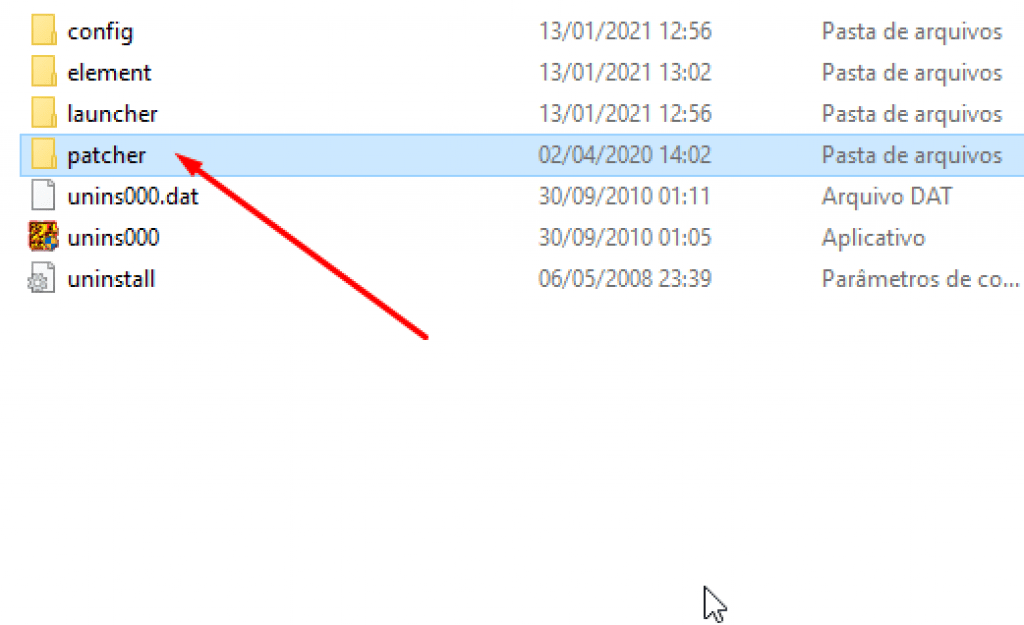
Task: Select the config folder icon
Action: tap(43, 31)
